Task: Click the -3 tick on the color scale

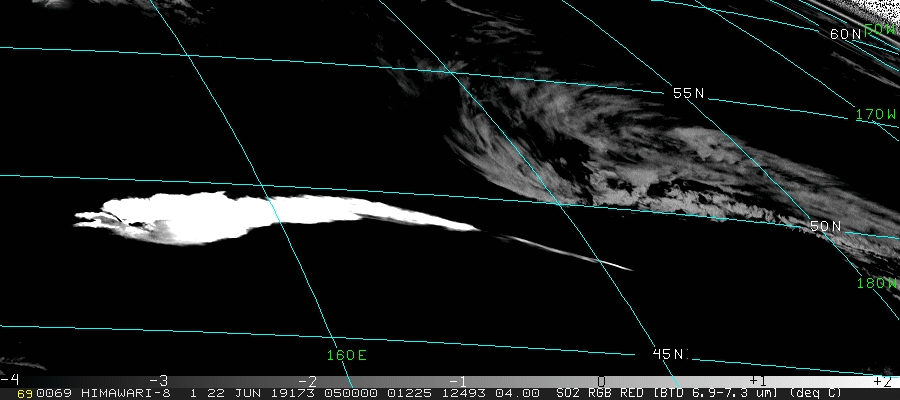Action: [x=157, y=380]
